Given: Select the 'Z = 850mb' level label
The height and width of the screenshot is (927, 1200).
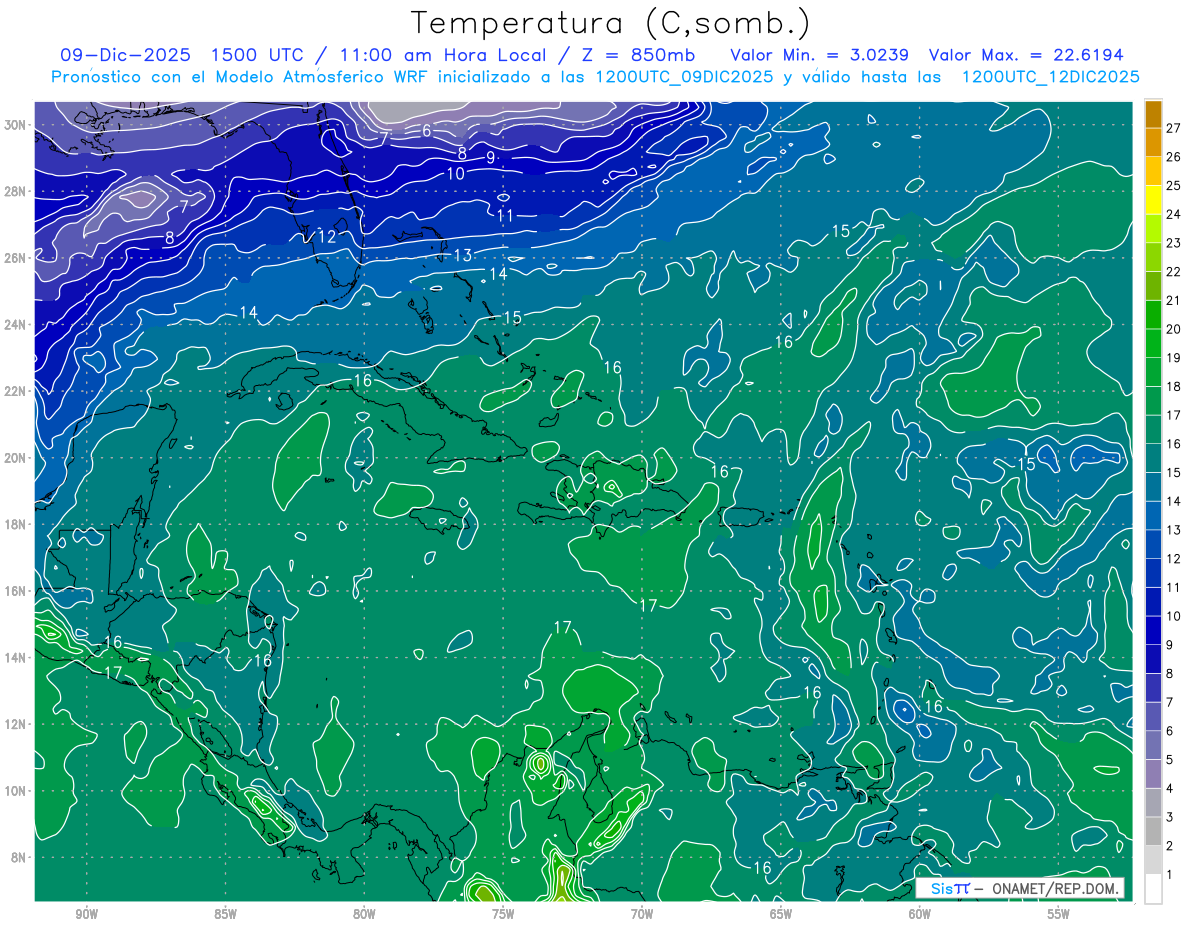Looking at the screenshot, I should (x=638, y=55).
